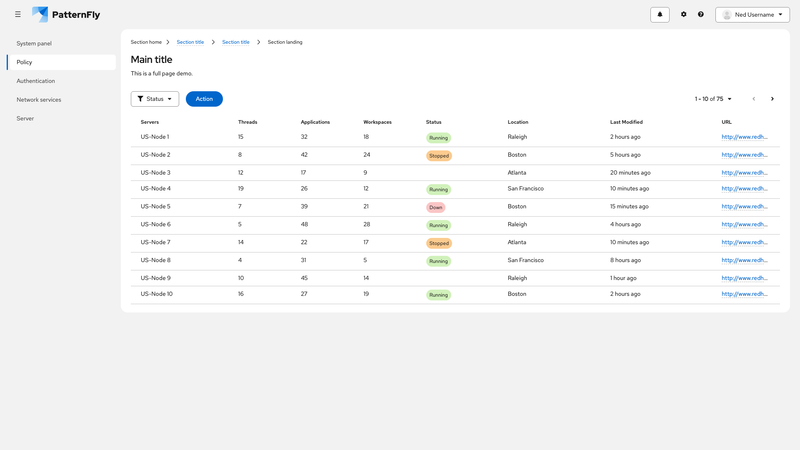
Task: Go to previous page arrow
Action: pos(754,99)
